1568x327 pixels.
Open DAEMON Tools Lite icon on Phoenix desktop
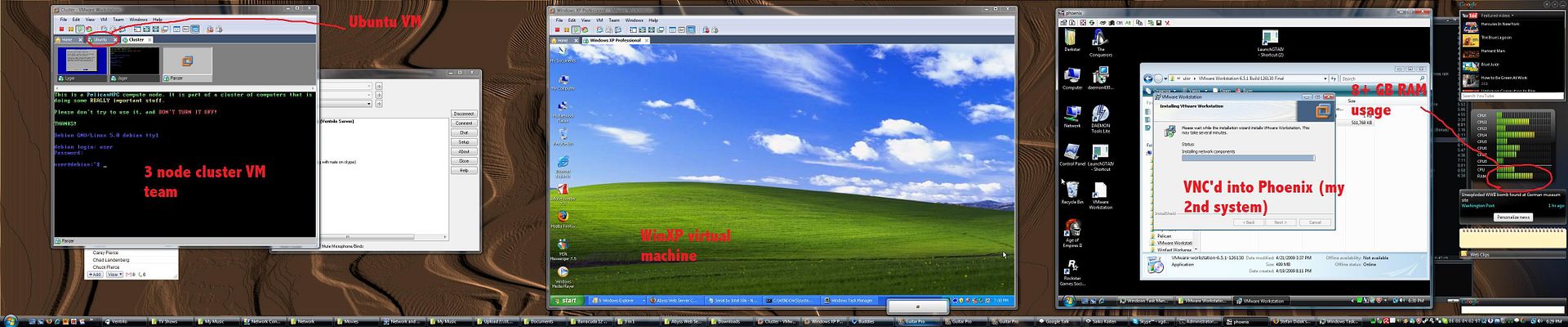[x=1100, y=119]
